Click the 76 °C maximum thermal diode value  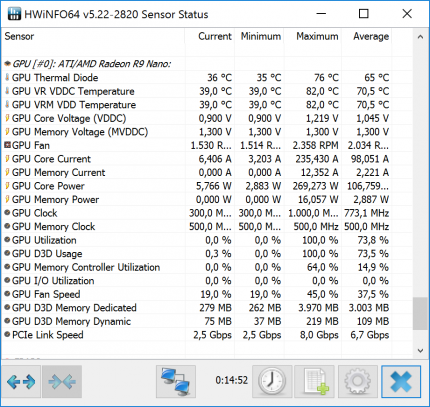(x=326, y=78)
